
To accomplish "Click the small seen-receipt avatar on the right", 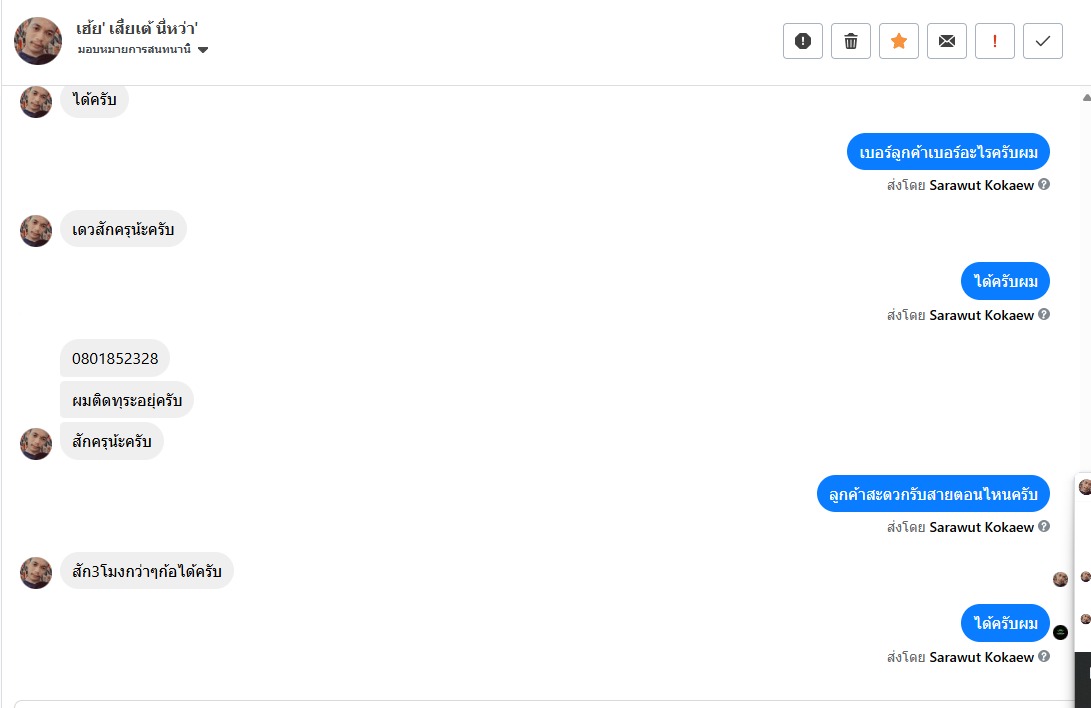I will point(1060,579).
